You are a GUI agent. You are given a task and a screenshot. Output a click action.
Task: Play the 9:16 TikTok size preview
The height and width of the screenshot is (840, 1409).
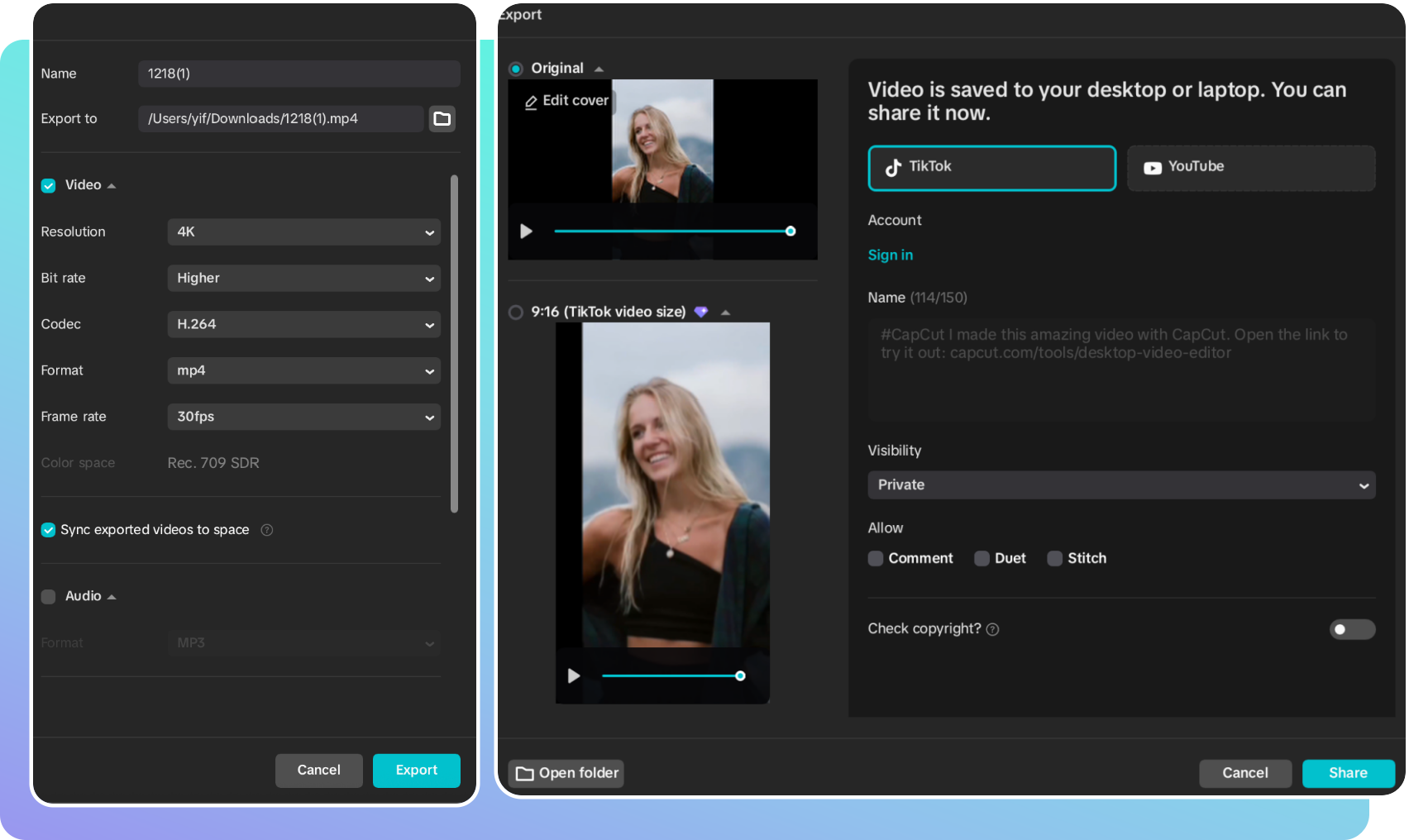tap(574, 675)
